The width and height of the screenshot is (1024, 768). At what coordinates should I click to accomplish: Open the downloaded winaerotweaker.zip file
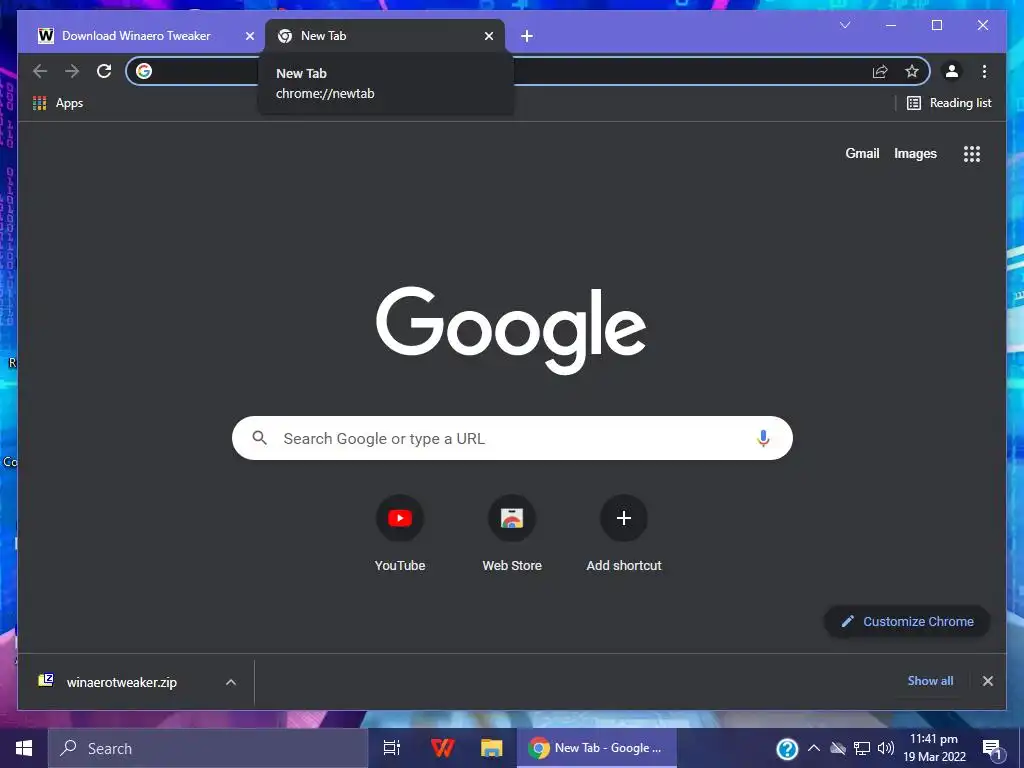pos(120,682)
